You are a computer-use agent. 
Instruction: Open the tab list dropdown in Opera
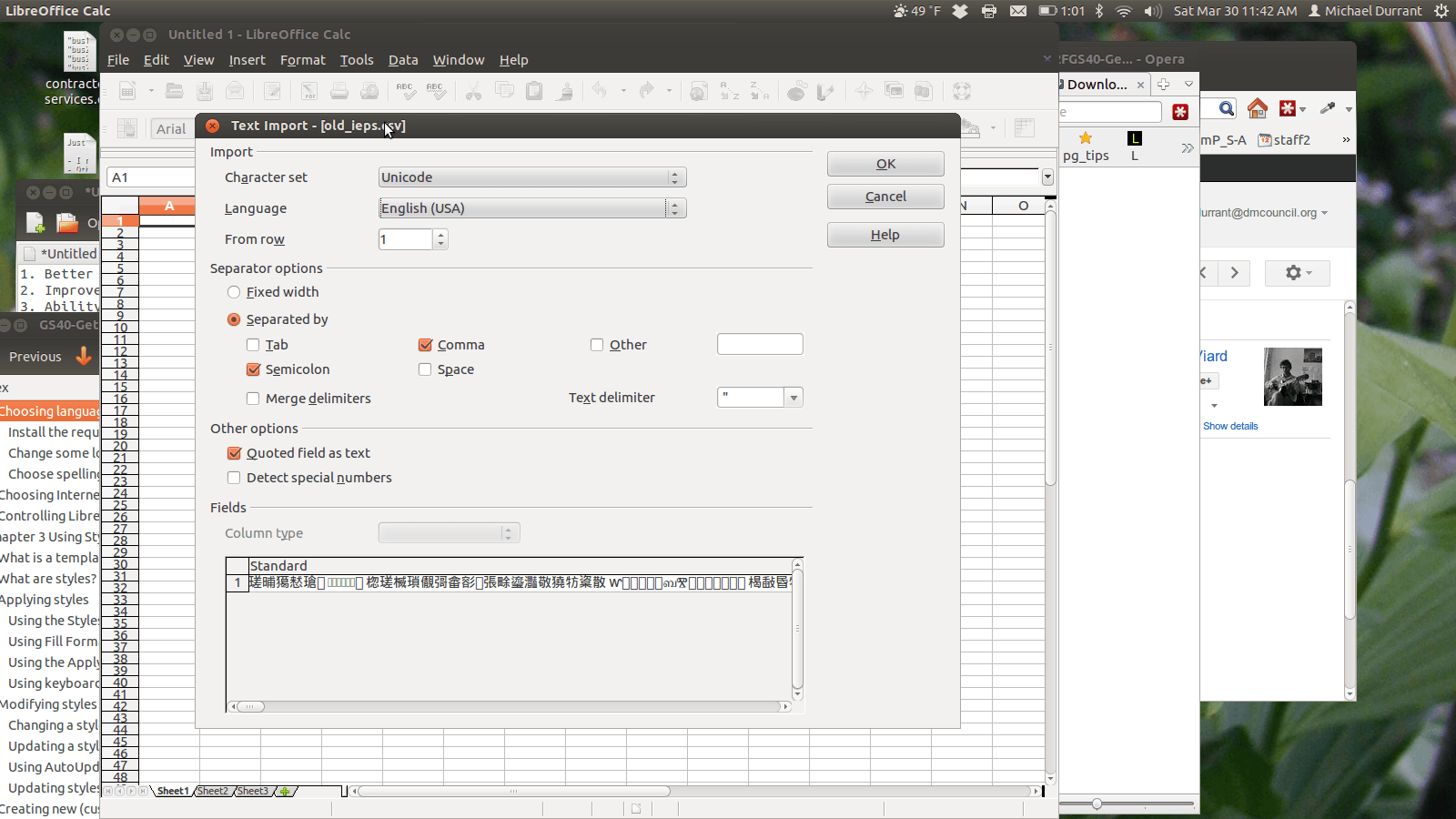point(1188,84)
